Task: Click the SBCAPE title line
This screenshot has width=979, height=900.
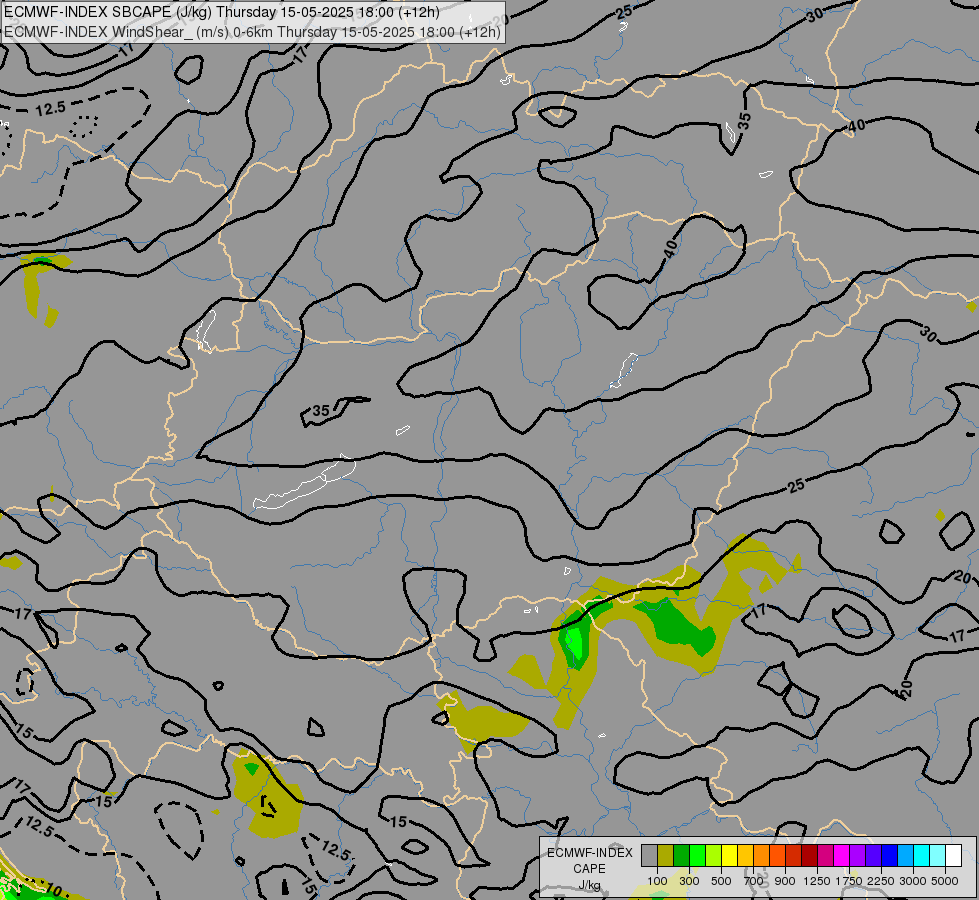Action: pyautogui.click(x=222, y=12)
